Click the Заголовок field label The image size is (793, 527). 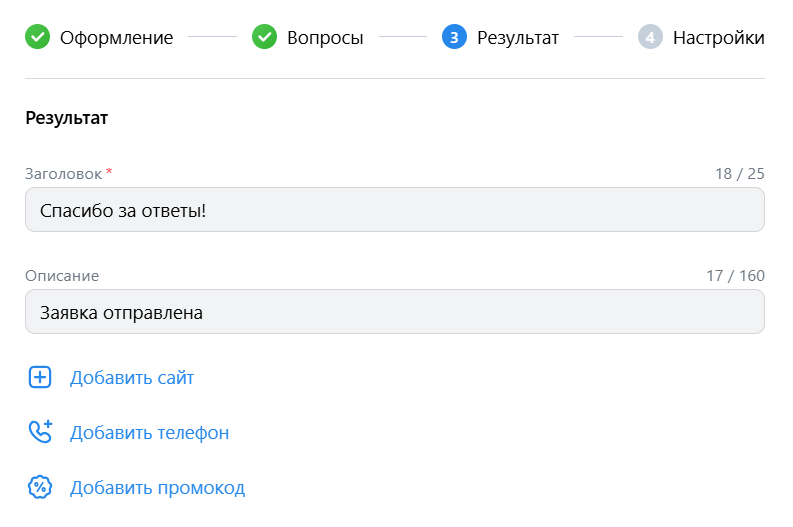(63, 174)
